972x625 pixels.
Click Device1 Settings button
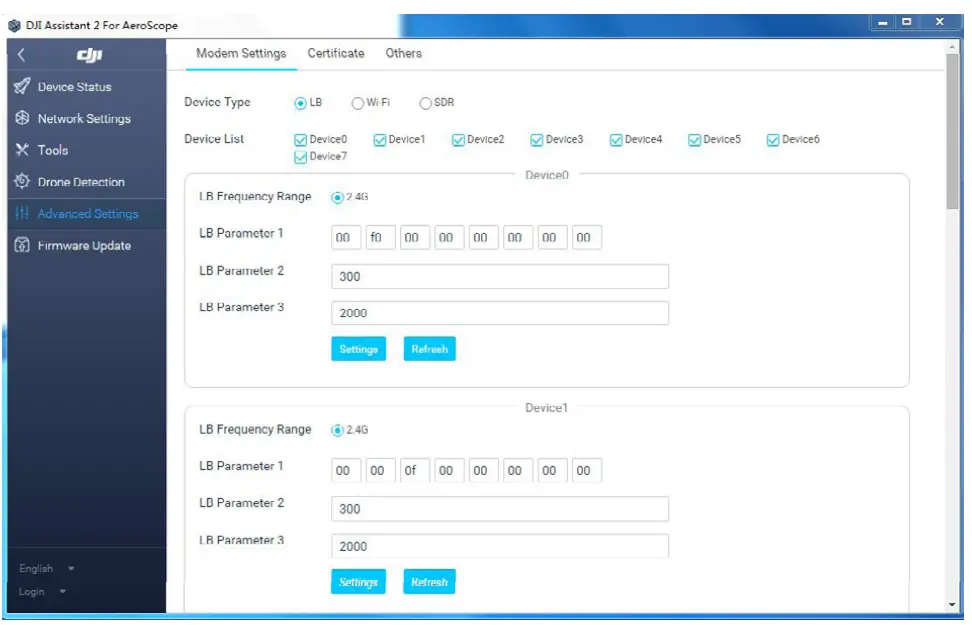[358, 582]
